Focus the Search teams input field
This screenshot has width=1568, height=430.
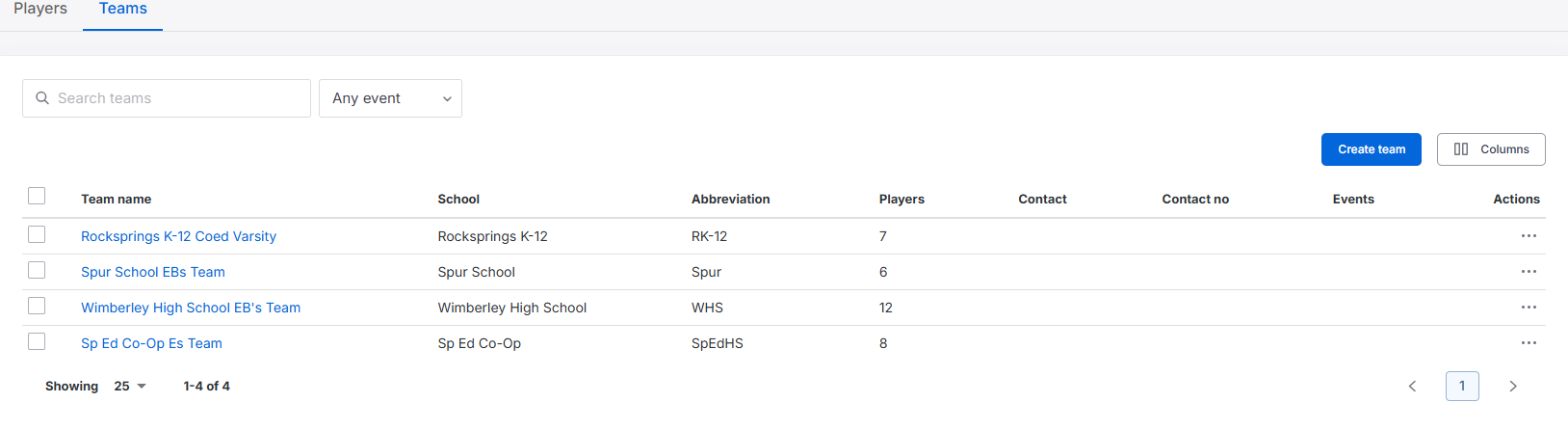tap(167, 98)
